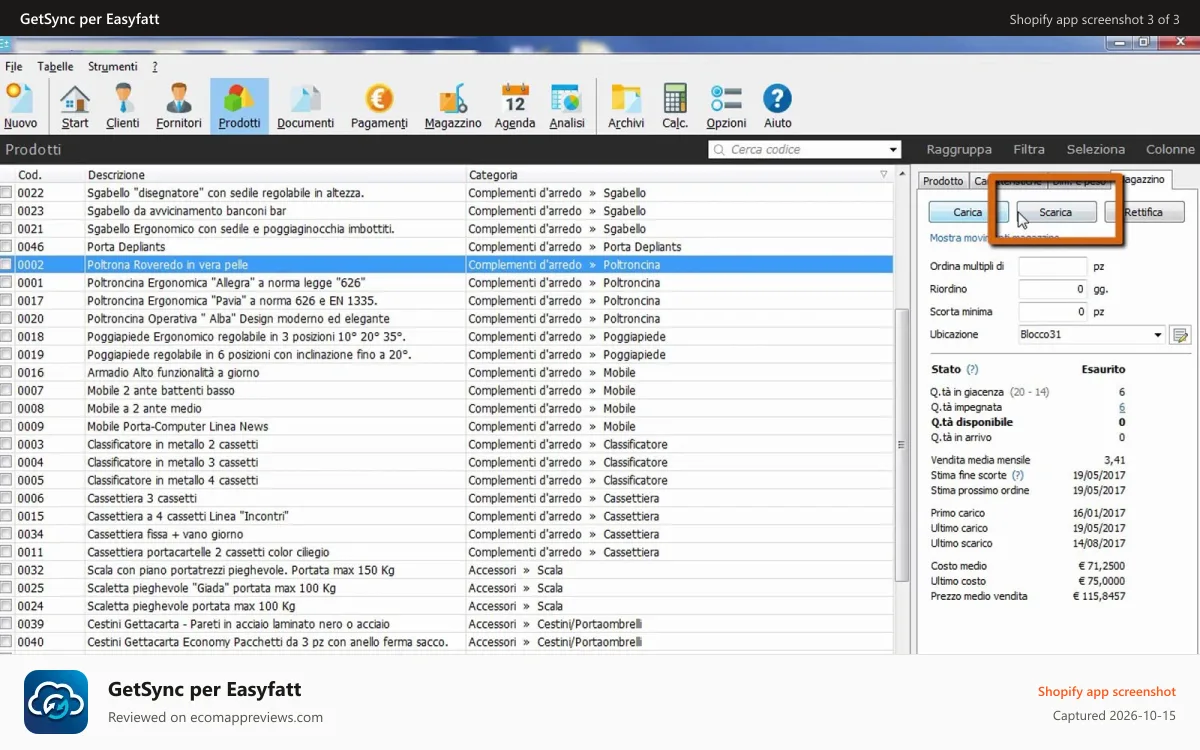Select the Prodotti toolbar icon
The image size is (1200, 750).
click(x=240, y=106)
